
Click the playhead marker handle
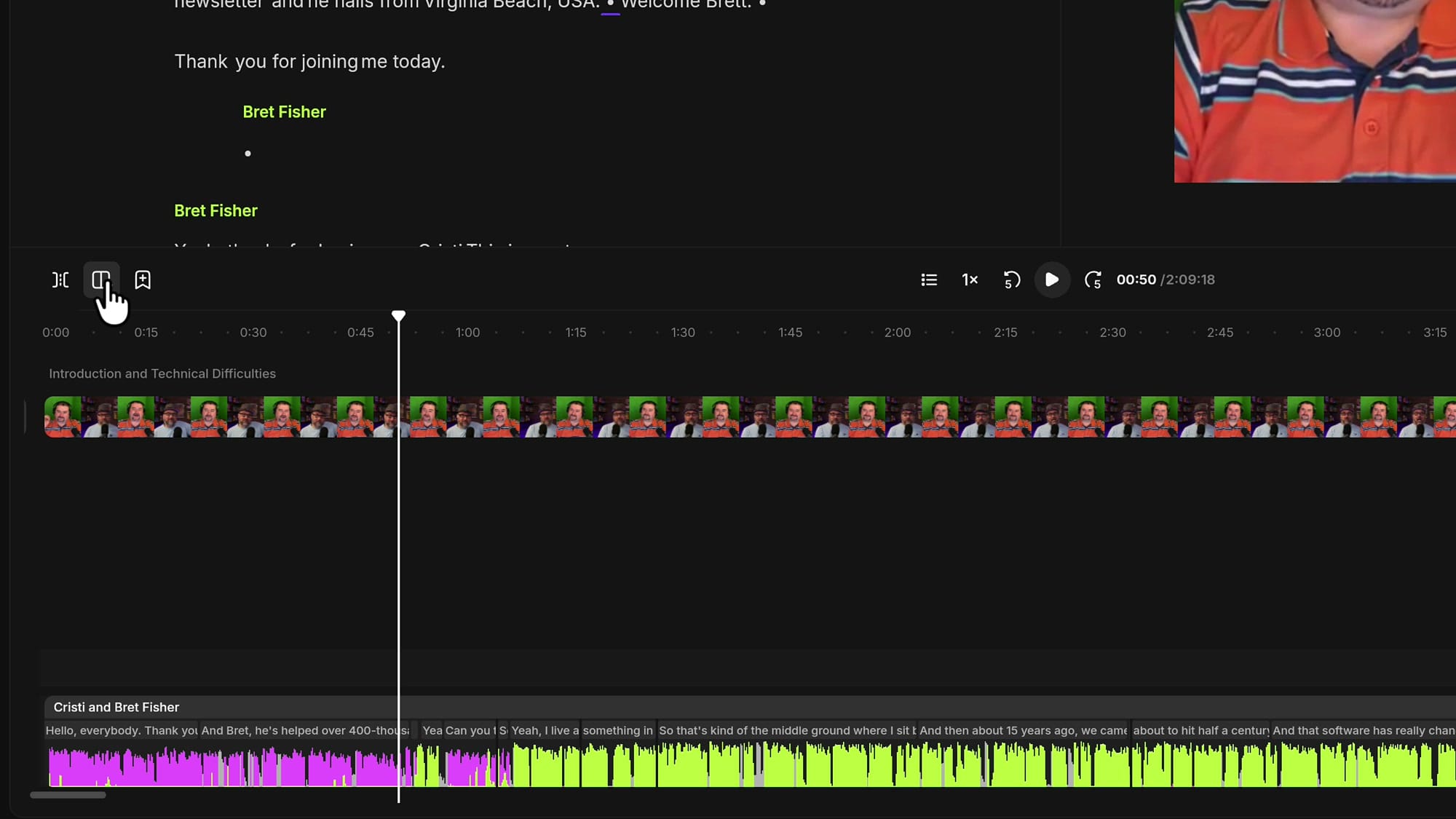pyautogui.click(x=398, y=316)
